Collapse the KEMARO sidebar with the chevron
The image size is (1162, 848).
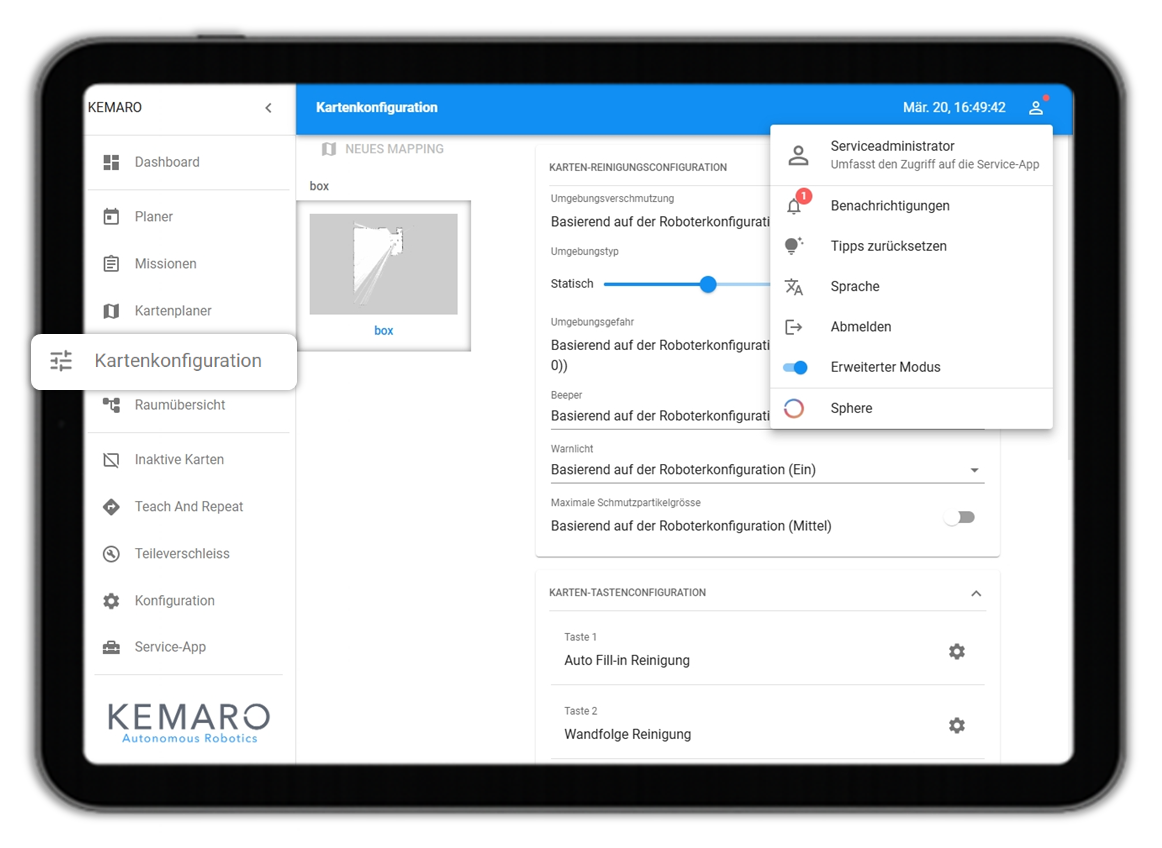pyautogui.click(x=268, y=107)
